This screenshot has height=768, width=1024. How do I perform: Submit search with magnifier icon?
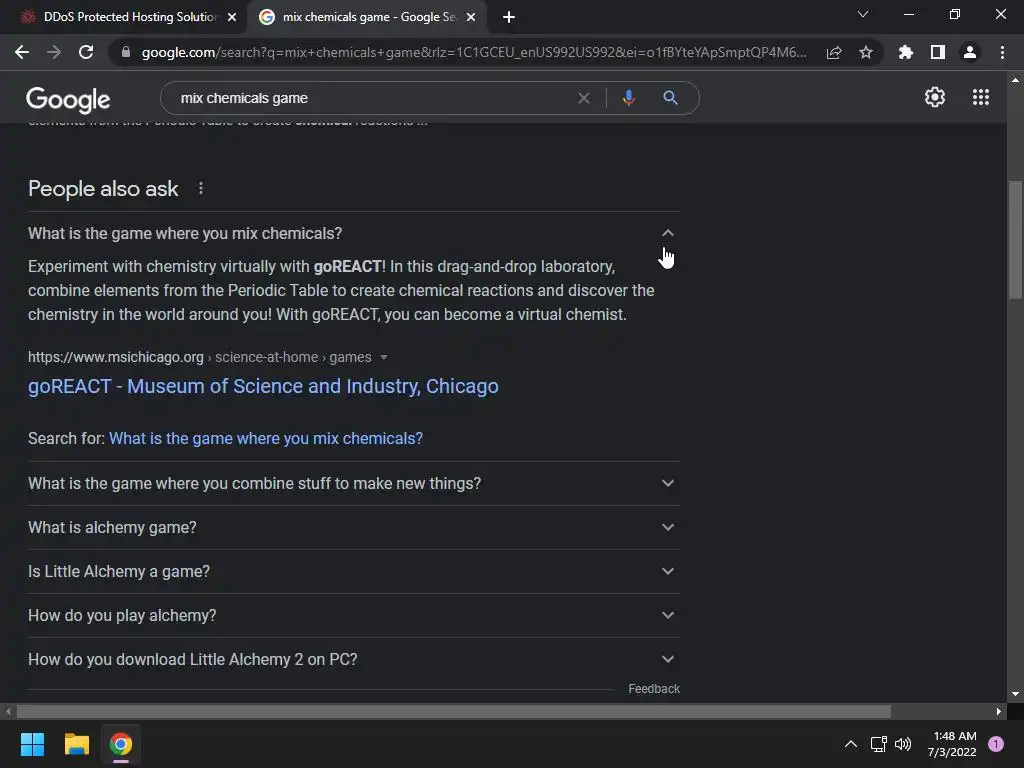670,98
